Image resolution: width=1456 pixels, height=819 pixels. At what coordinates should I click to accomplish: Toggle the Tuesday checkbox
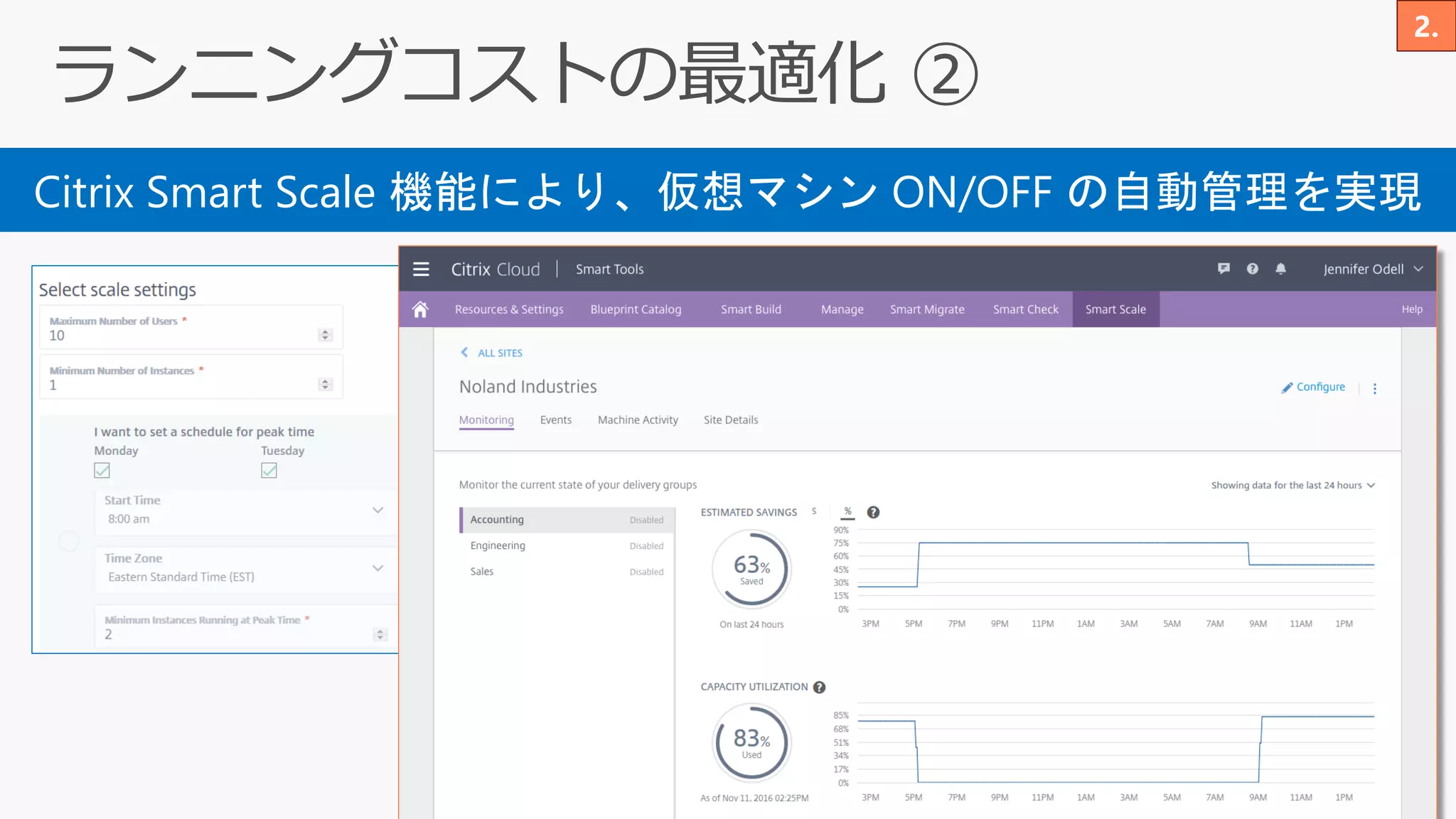tap(269, 471)
